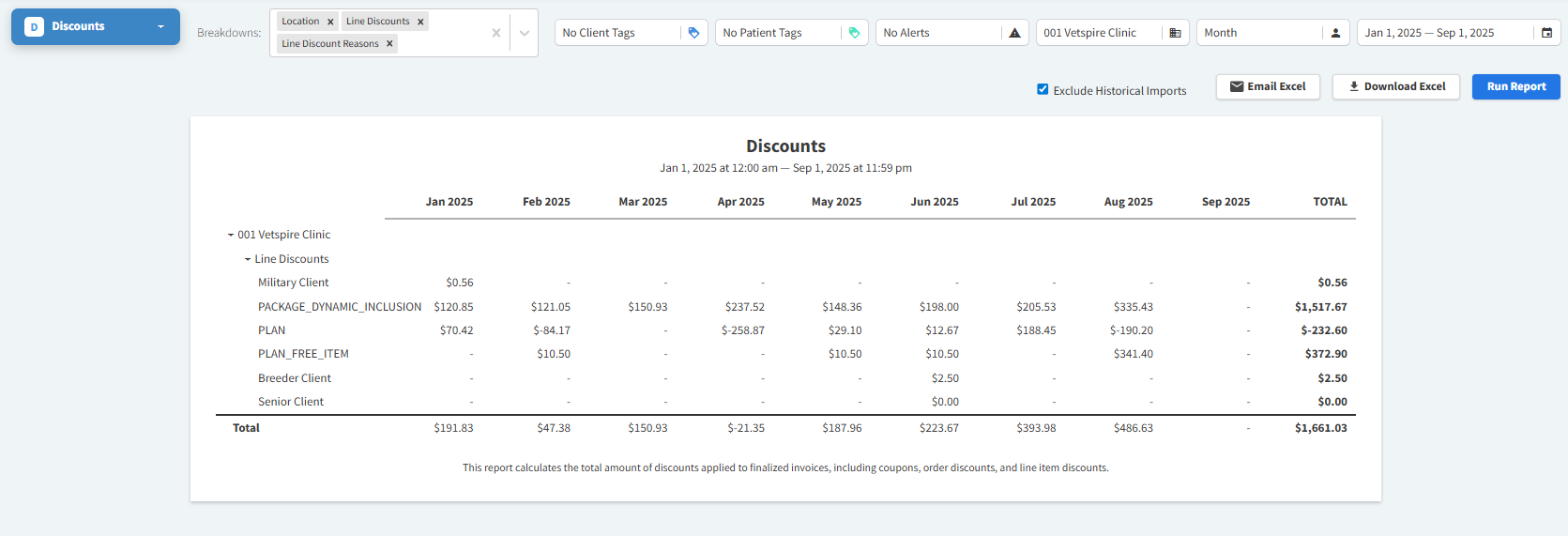Collapse the 001 Vetspire Clinic row
This screenshot has height=536, width=1568.
click(x=231, y=235)
